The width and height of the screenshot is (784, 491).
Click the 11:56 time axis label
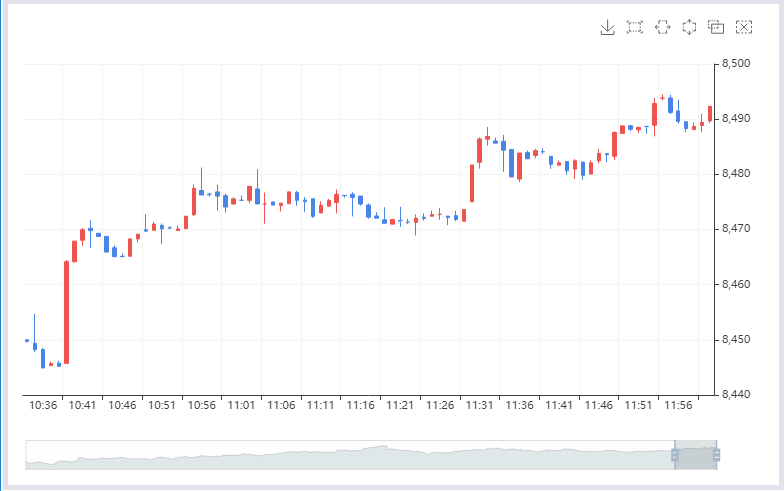(678, 406)
